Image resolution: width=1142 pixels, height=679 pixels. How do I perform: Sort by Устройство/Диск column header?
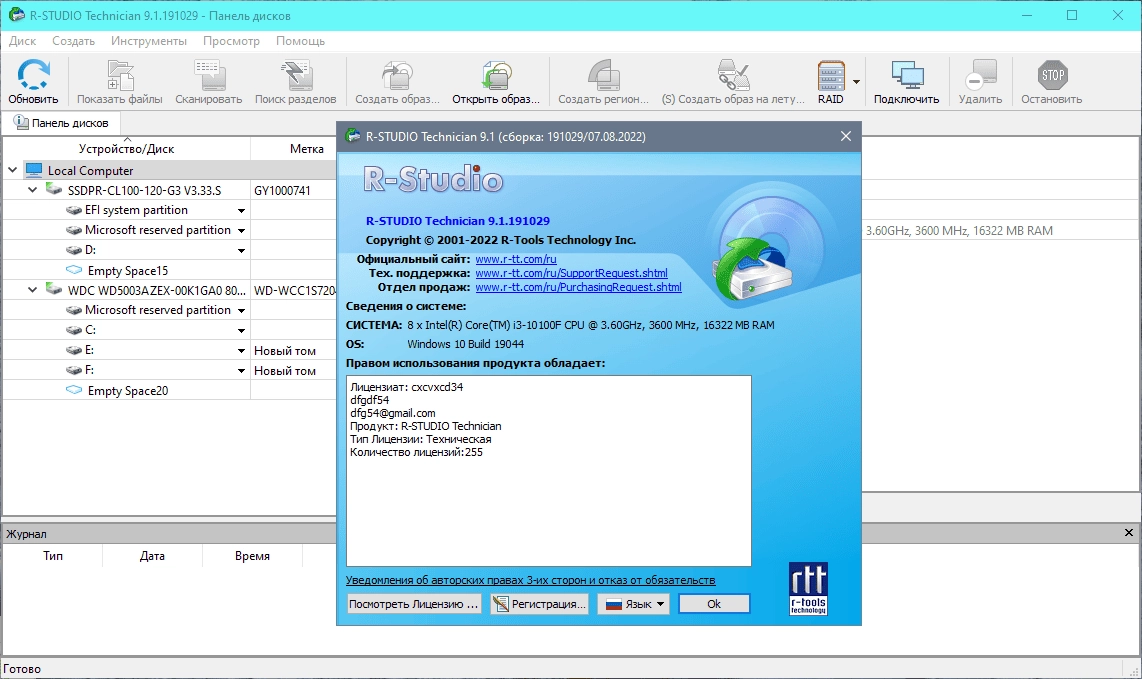pos(127,149)
